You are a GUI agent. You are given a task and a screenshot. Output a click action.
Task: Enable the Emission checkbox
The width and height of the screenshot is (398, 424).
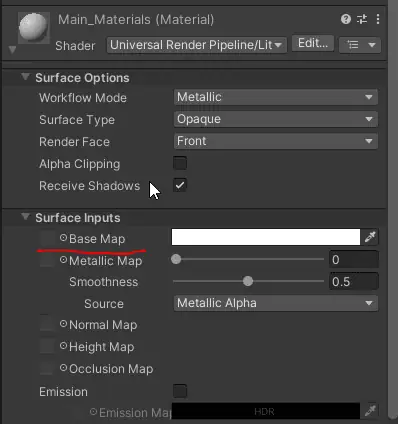click(x=180, y=391)
